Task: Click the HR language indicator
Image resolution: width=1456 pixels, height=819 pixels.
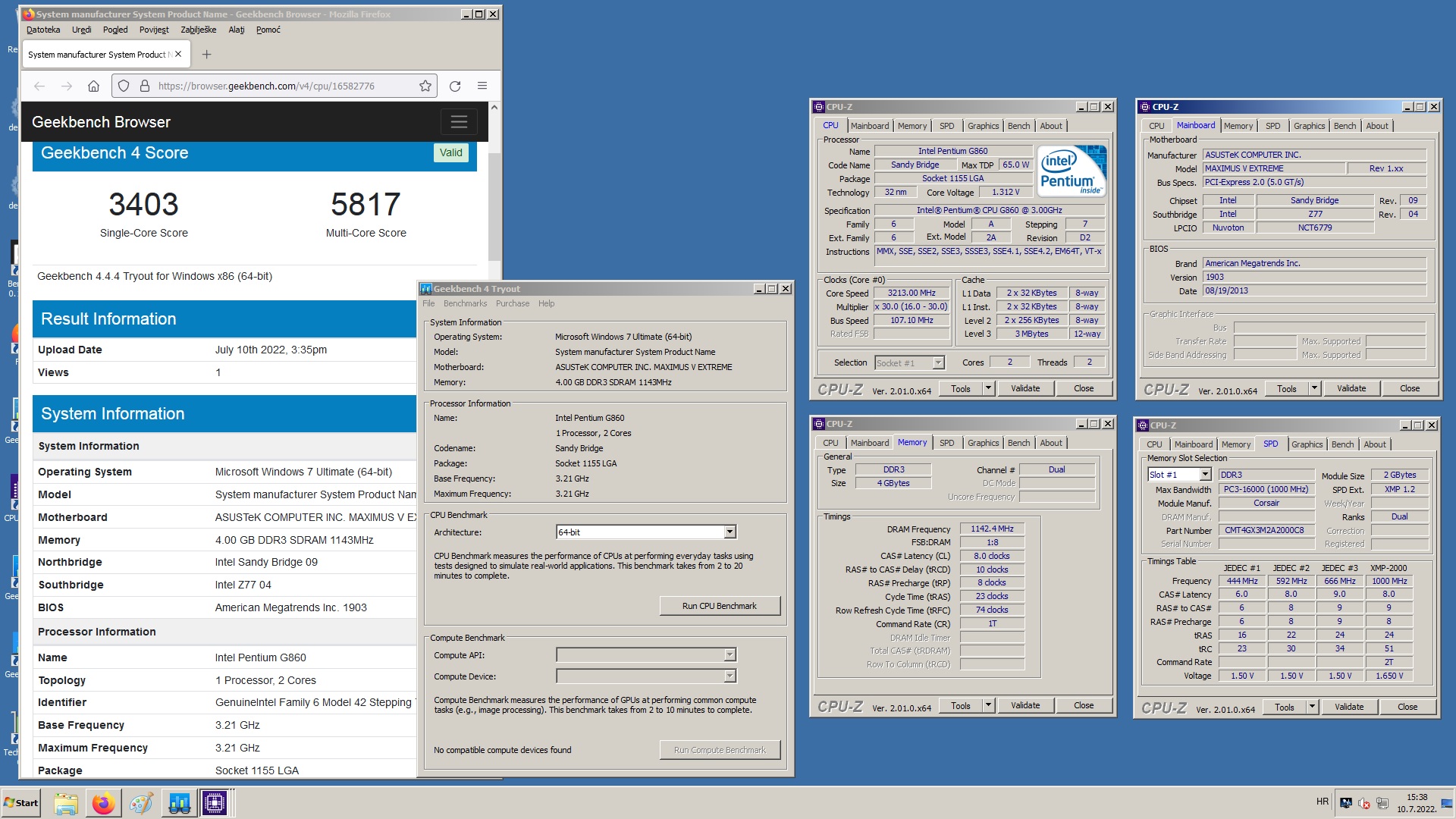Action: click(x=1323, y=802)
